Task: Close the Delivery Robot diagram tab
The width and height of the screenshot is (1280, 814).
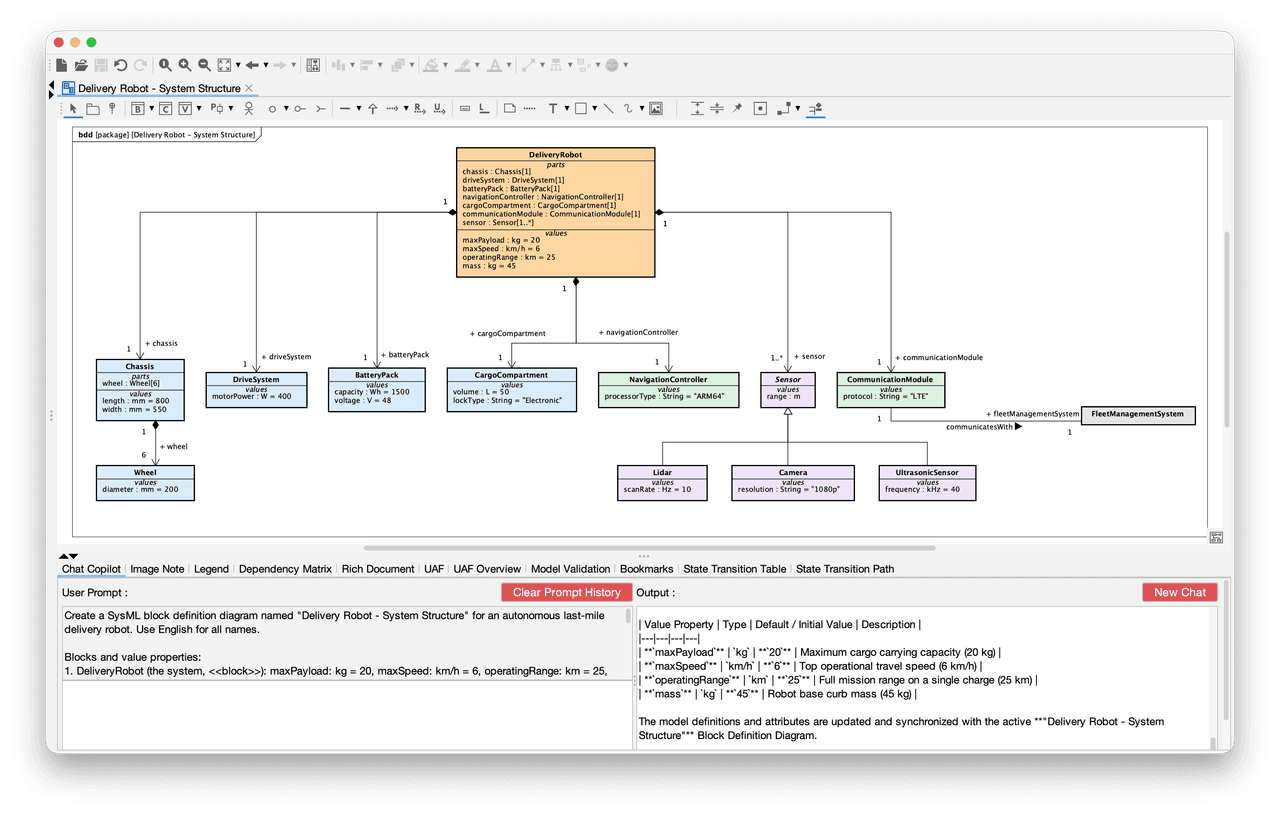Action: [249, 88]
